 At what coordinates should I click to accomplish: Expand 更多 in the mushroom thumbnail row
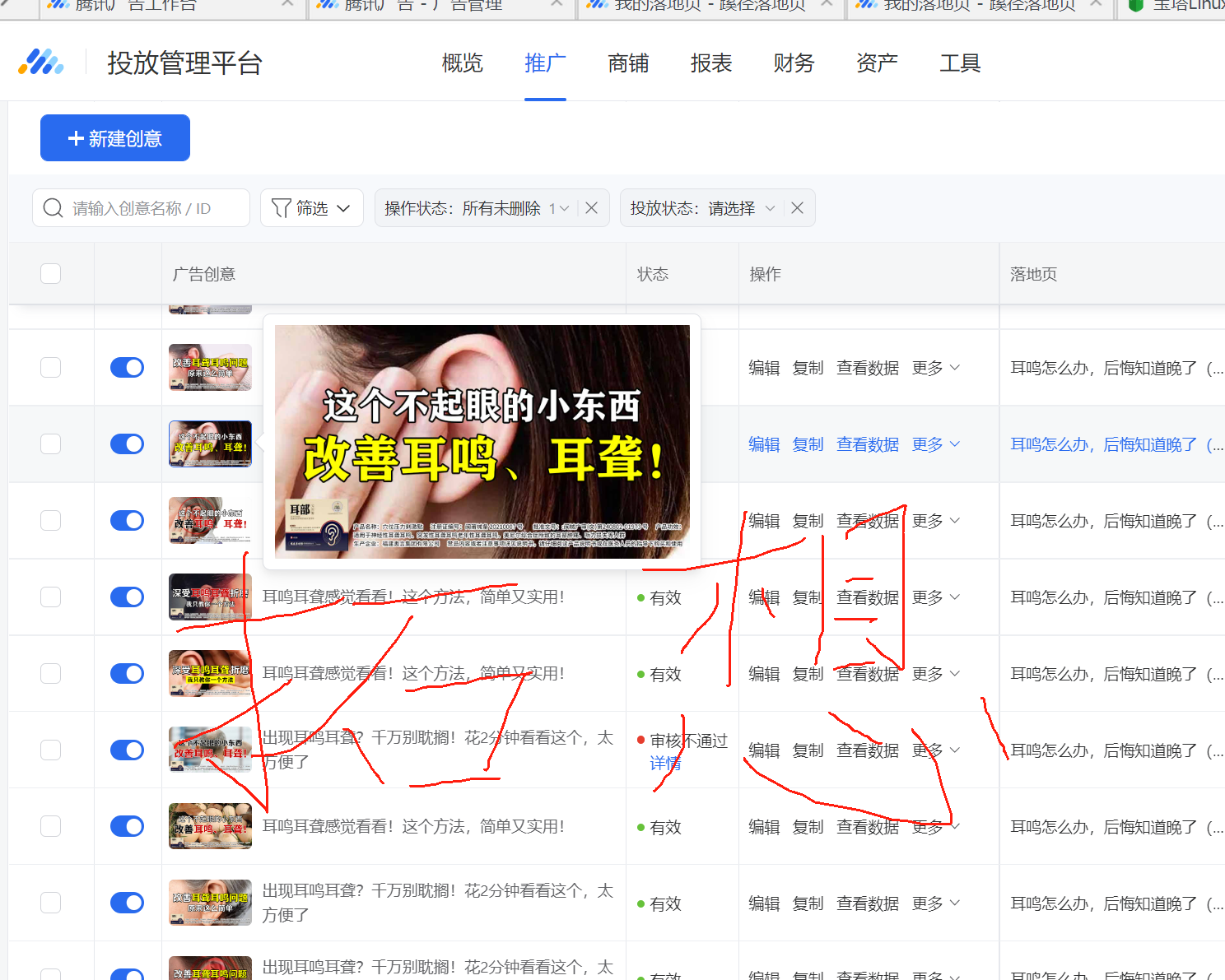point(936,827)
